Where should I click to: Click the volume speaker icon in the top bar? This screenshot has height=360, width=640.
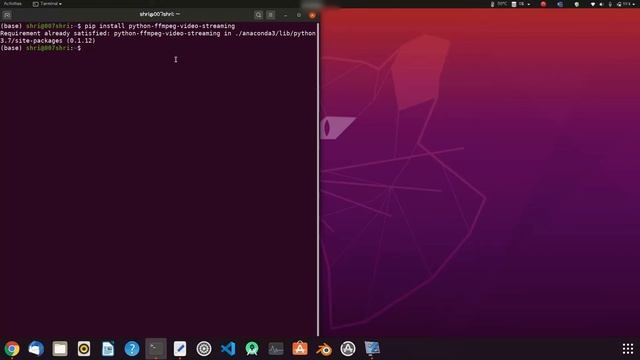click(x=601, y=4)
